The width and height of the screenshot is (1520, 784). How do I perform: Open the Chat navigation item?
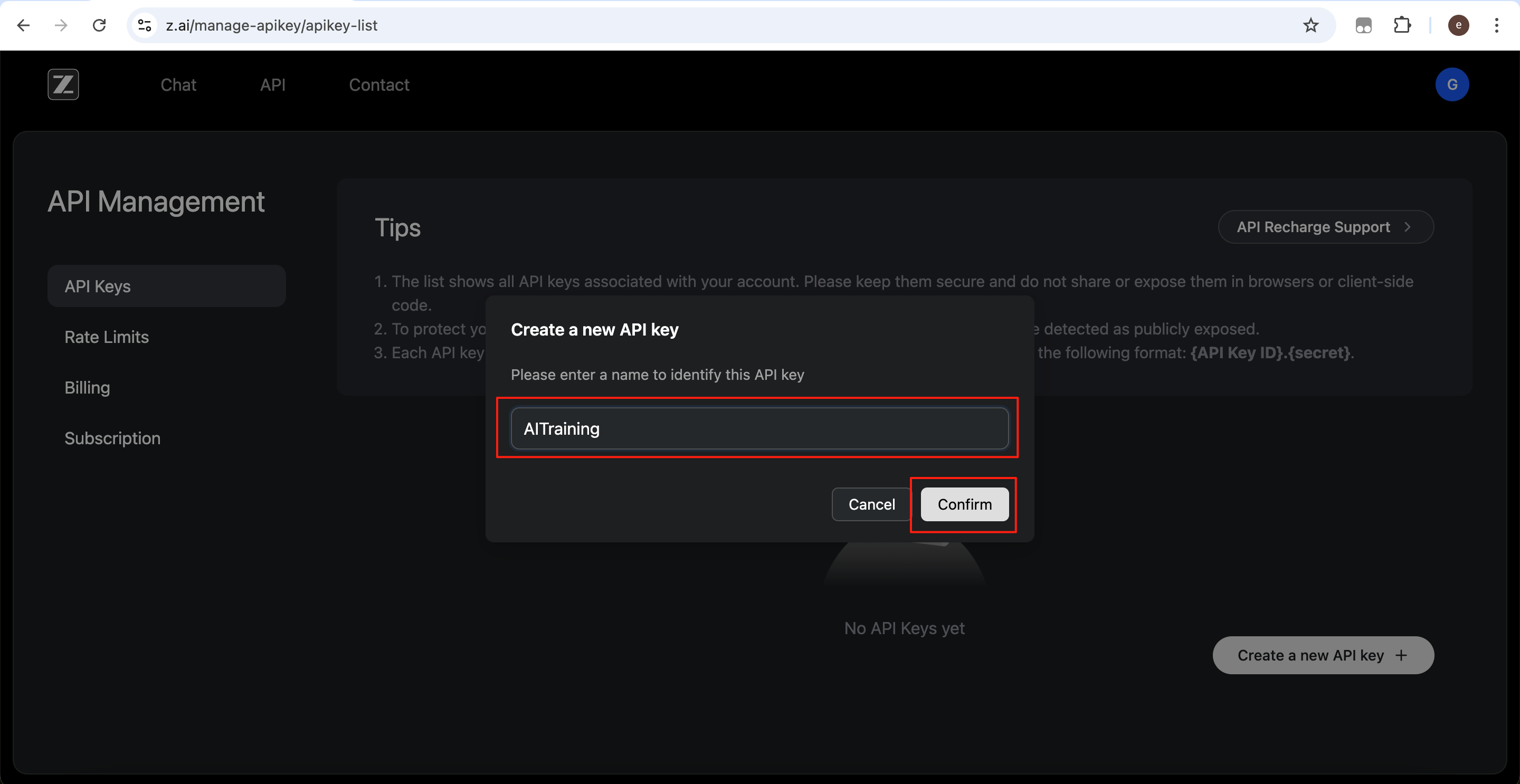[178, 85]
